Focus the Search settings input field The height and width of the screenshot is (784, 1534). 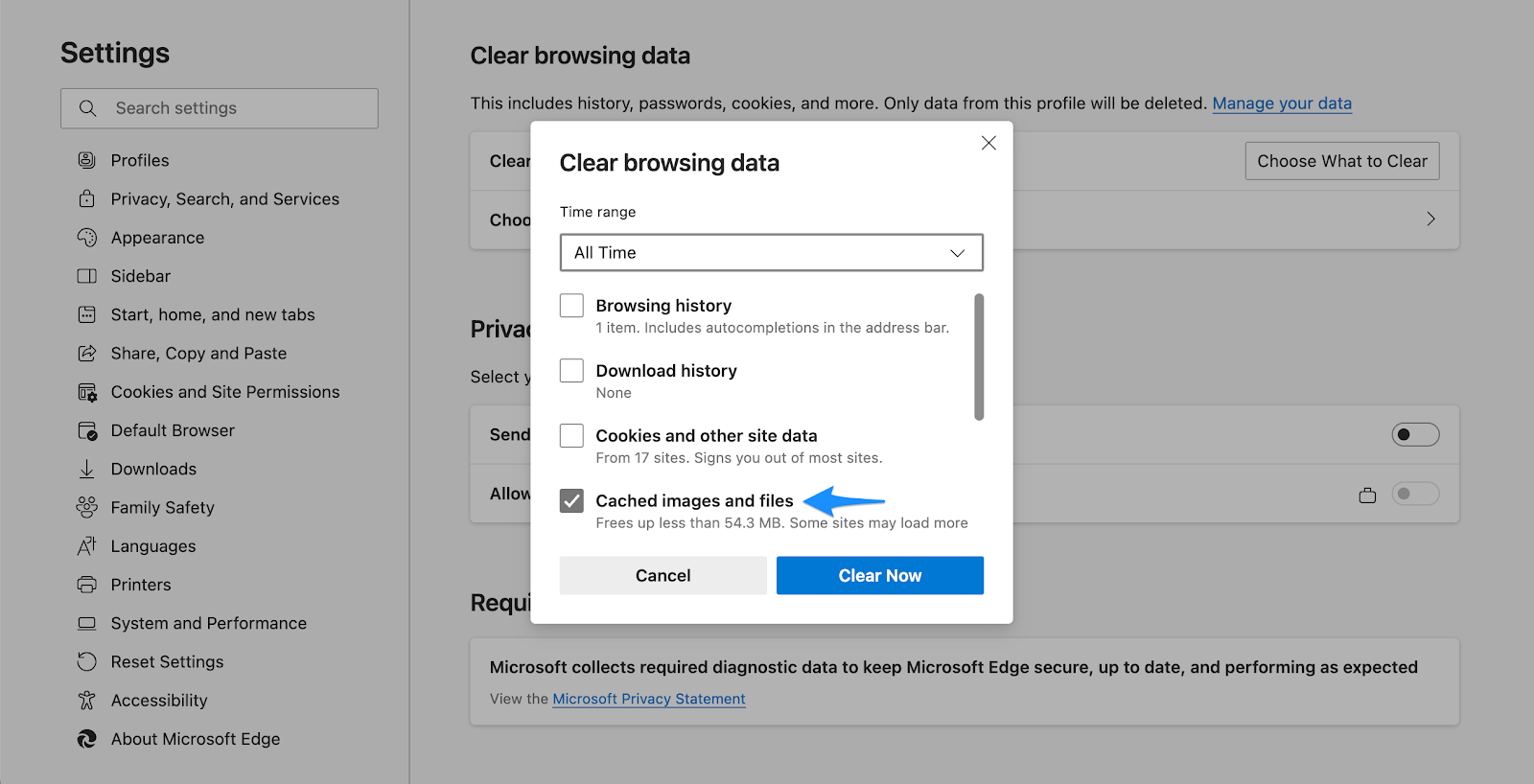[x=220, y=108]
